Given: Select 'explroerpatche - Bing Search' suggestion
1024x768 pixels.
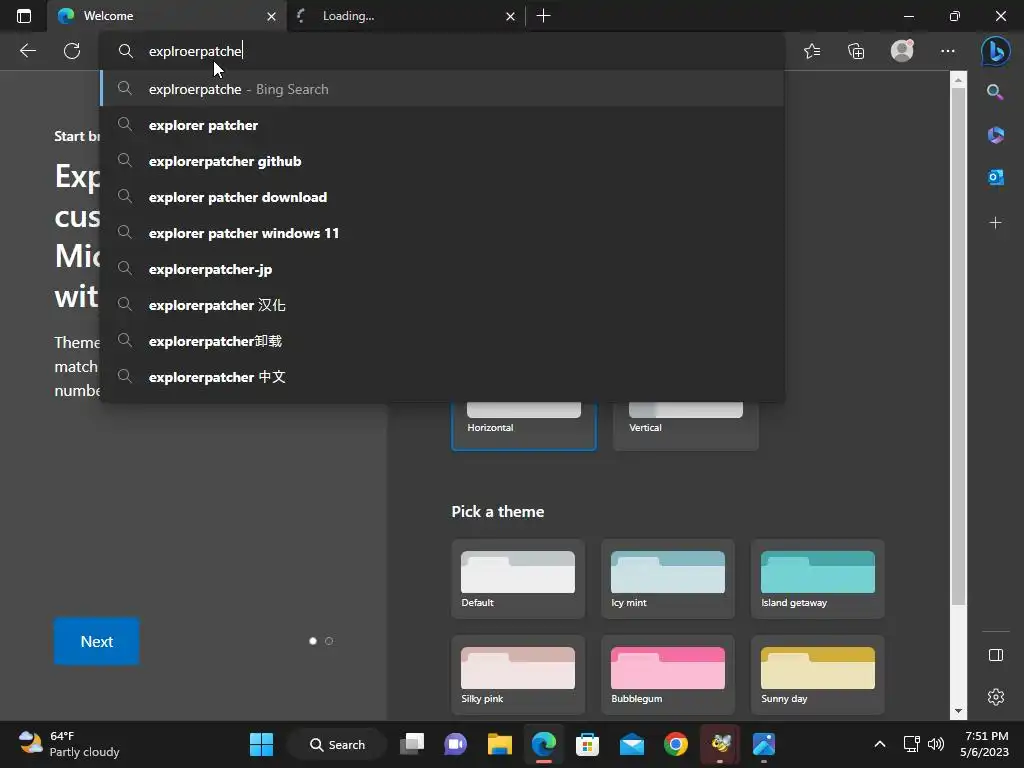Looking at the screenshot, I should tap(443, 89).
